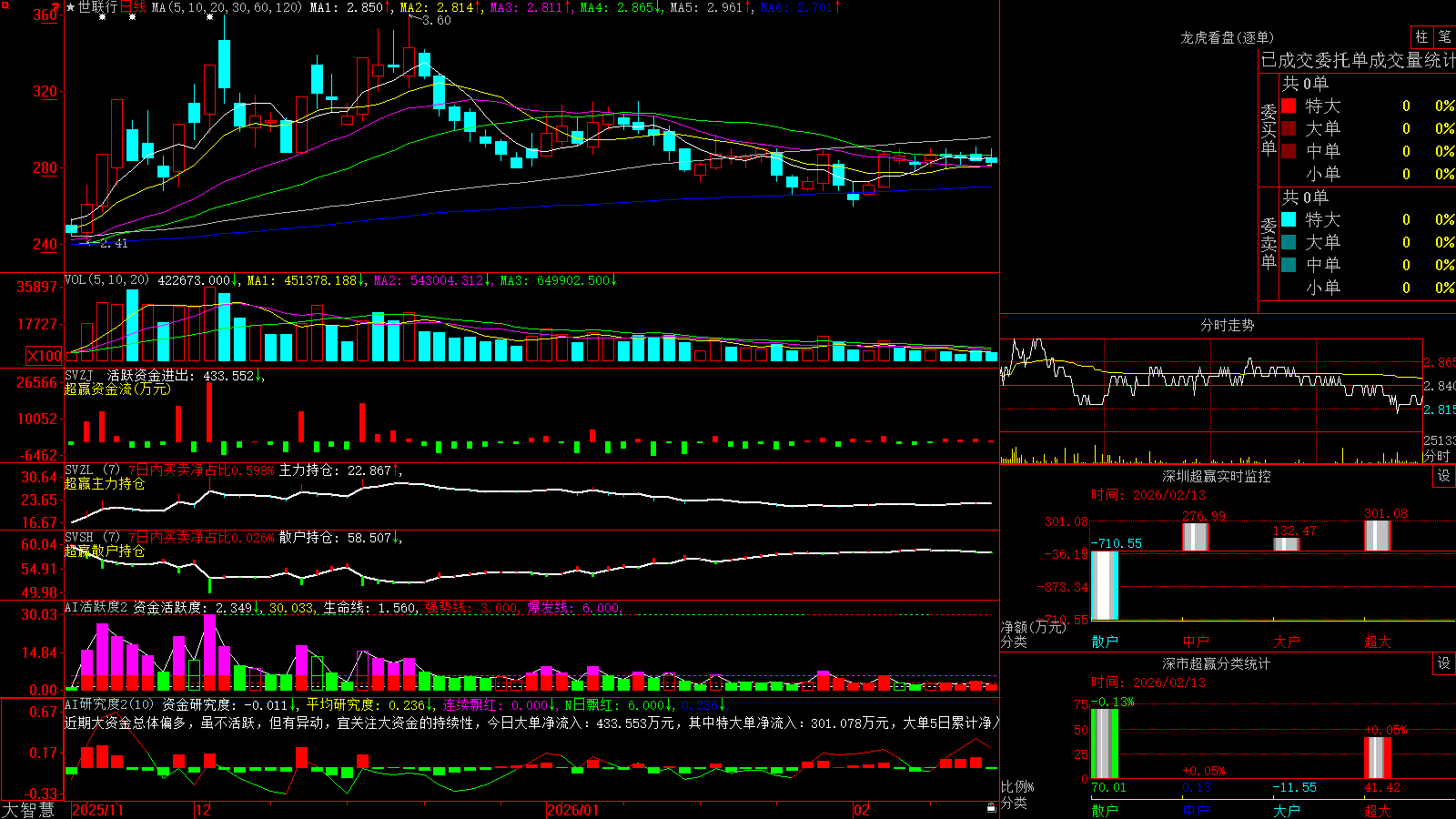Click the 12 month marker on the timeline

pos(204,810)
